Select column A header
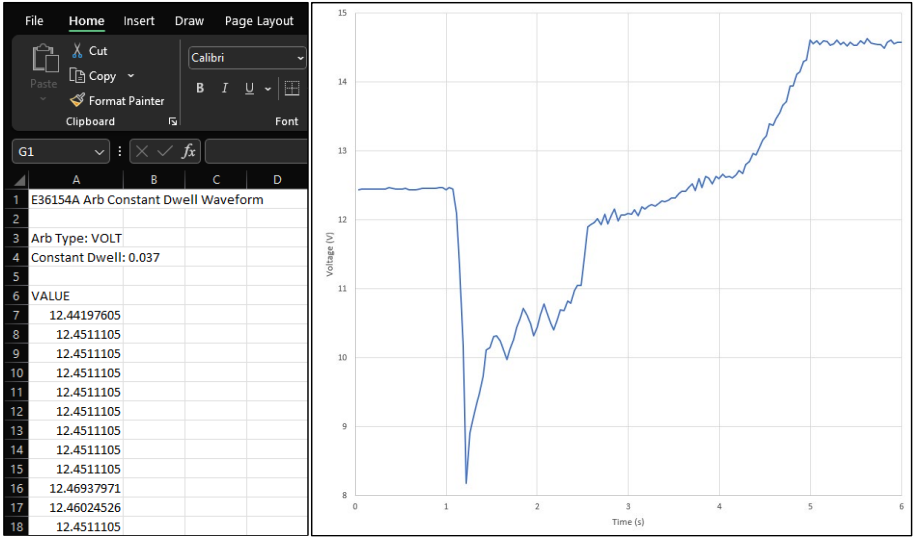 (76, 179)
